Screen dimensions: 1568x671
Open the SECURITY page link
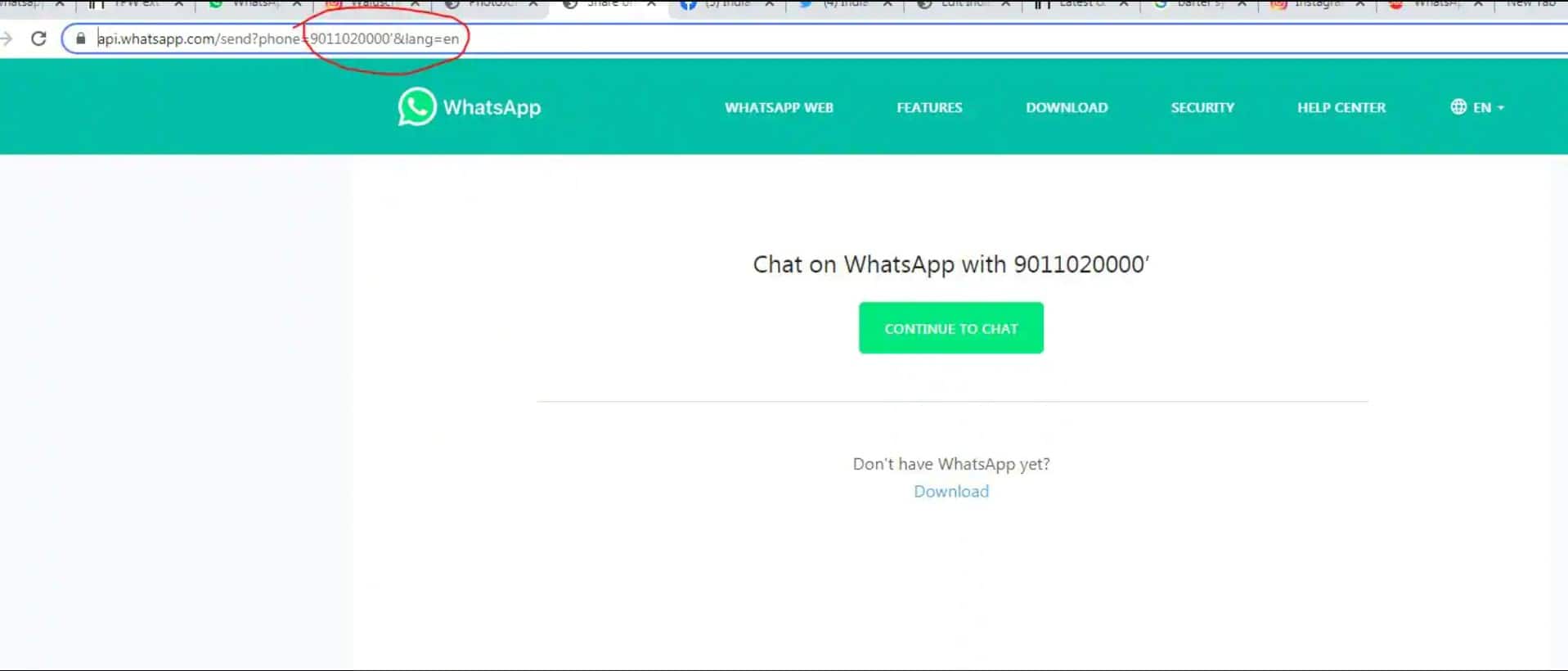(x=1202, y=107)
